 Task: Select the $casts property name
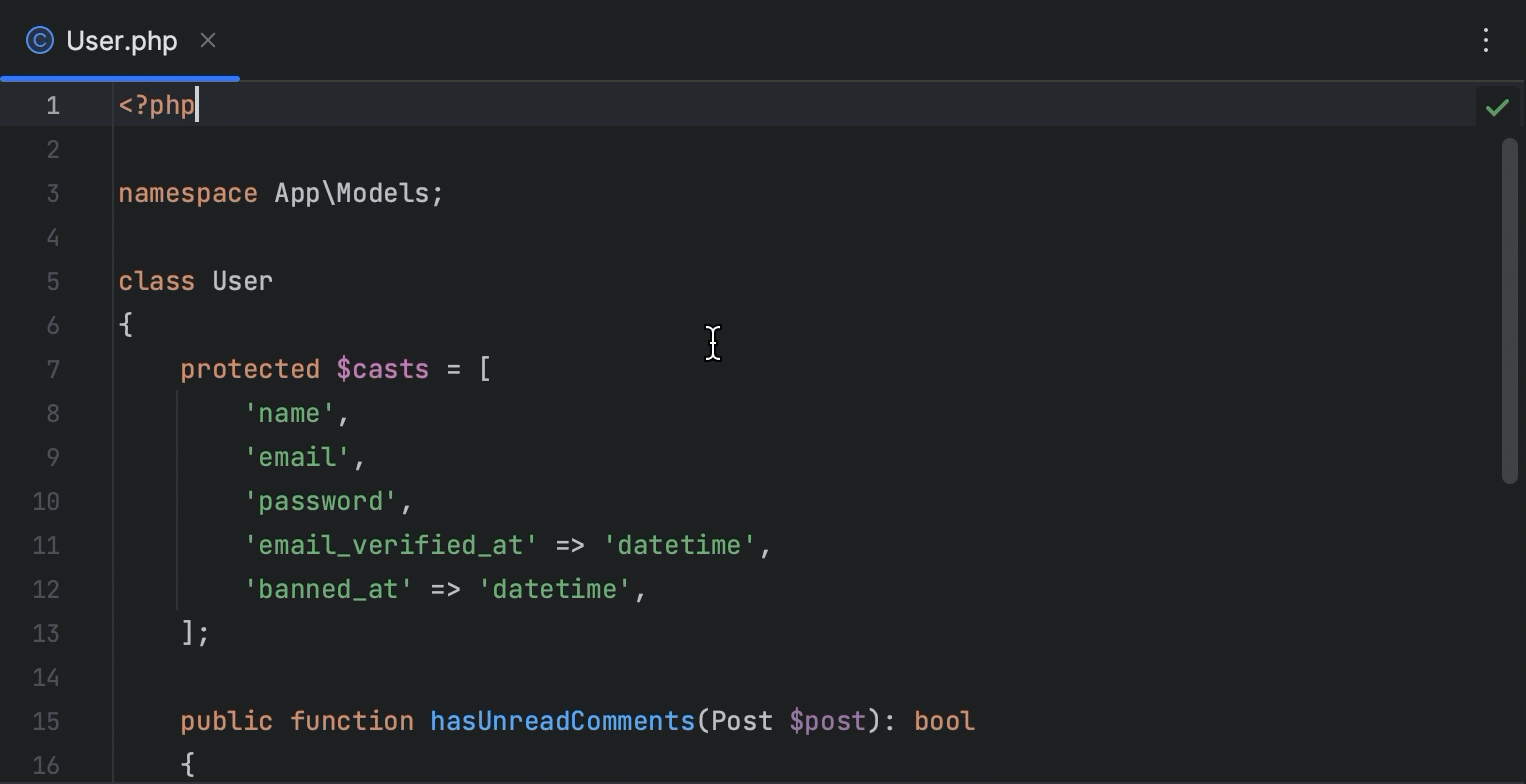click(383, 369)
